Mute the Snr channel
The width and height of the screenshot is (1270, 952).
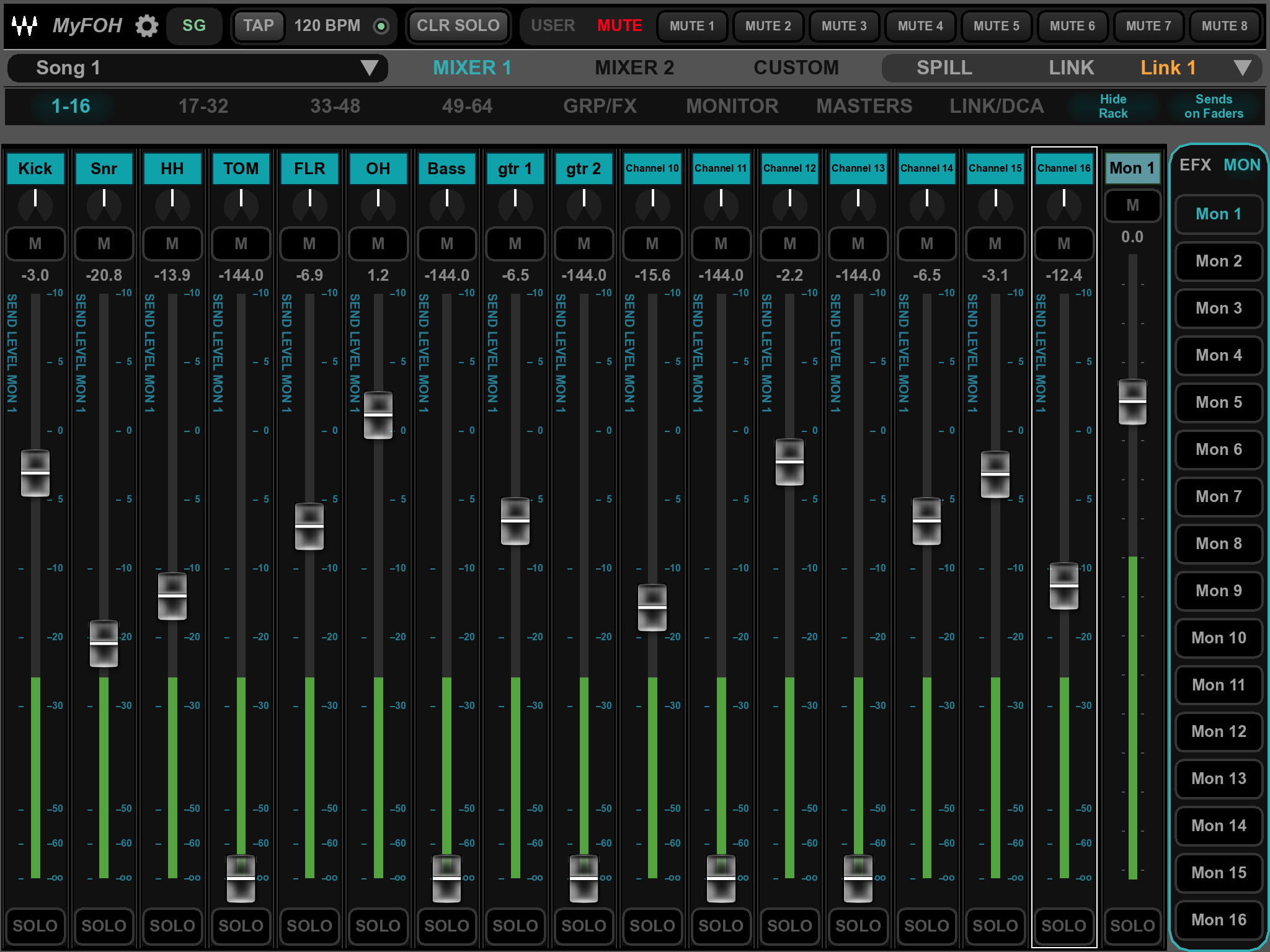tap(104, 244)
